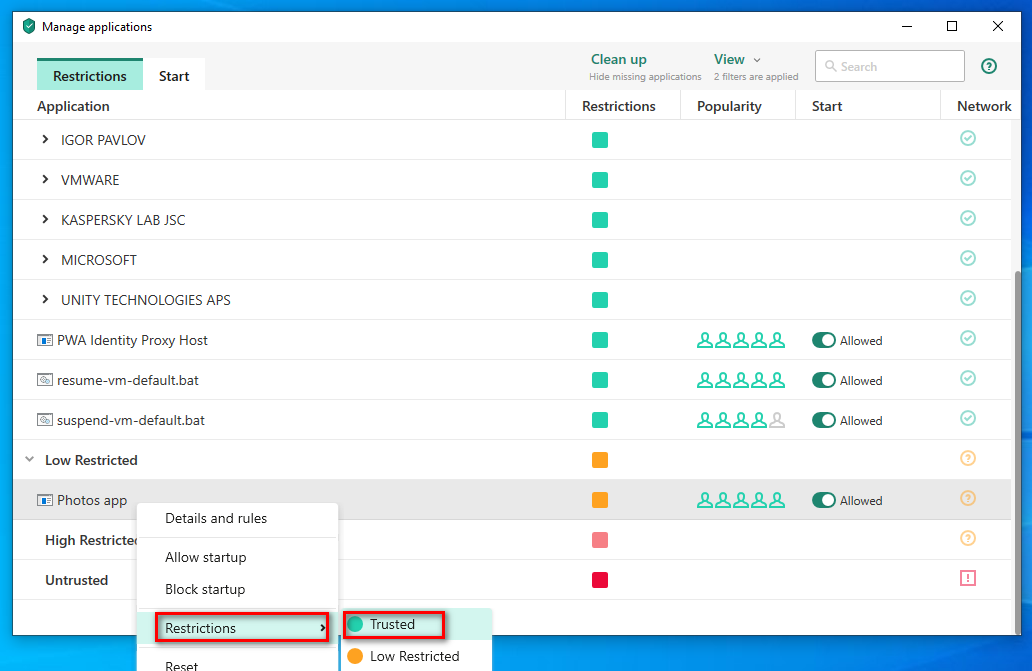Screen dimensions: 1032x671
Task: Select the High Restricted group row
Action: [512, 540]
